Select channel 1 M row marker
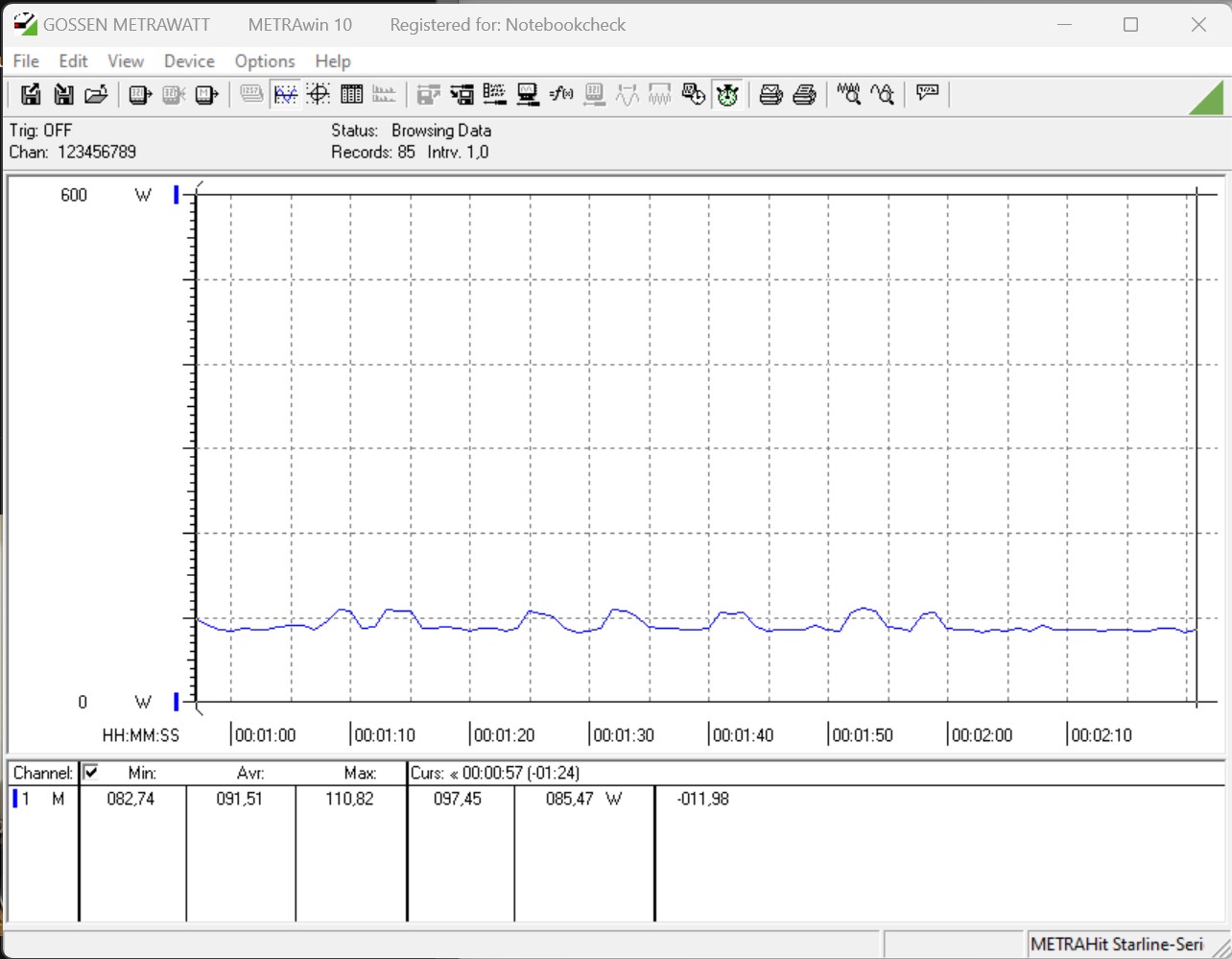This screenshot has height=959, width=1232. (14, 799)
